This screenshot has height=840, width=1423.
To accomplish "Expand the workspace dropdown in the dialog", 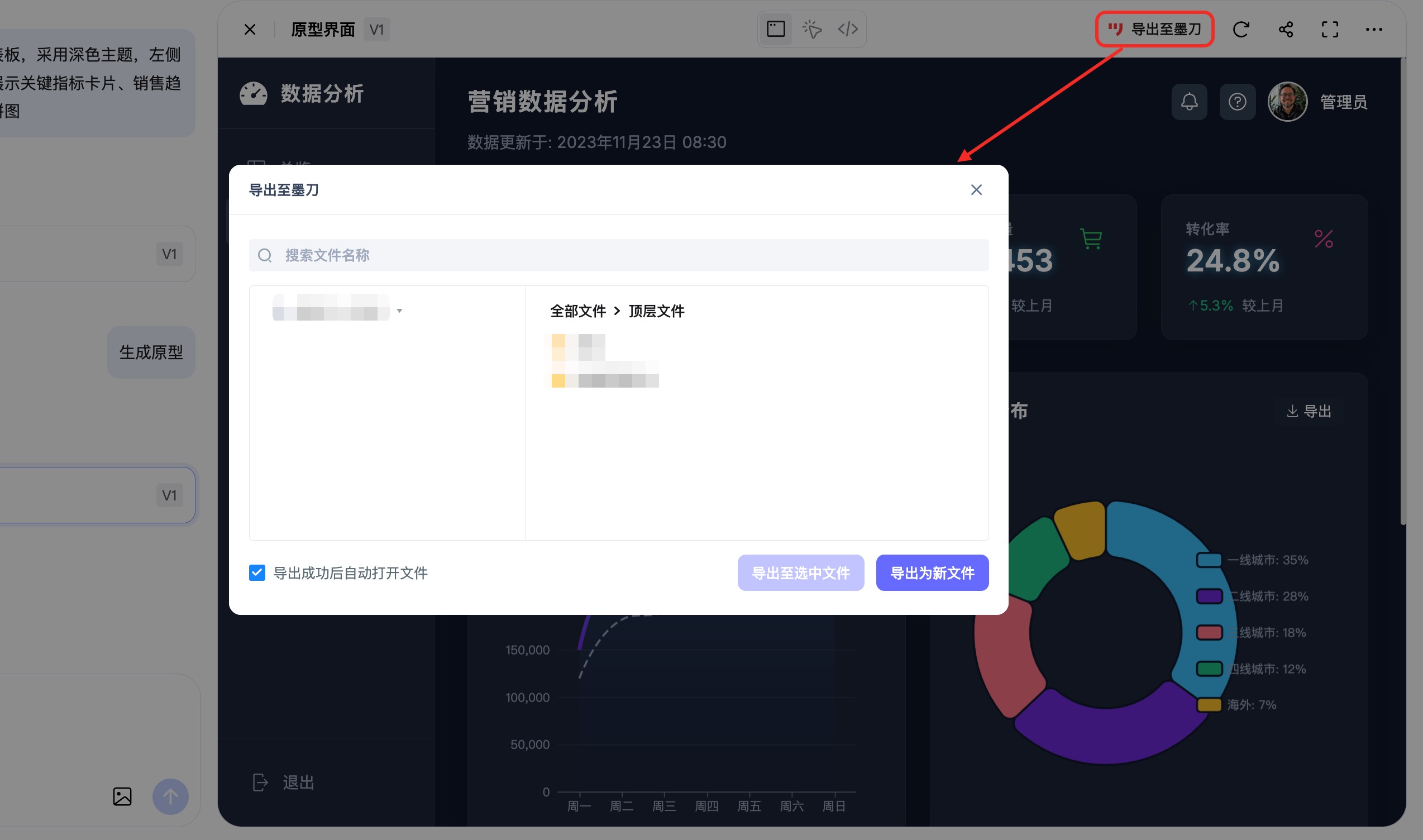I will (x=401, y=311).
